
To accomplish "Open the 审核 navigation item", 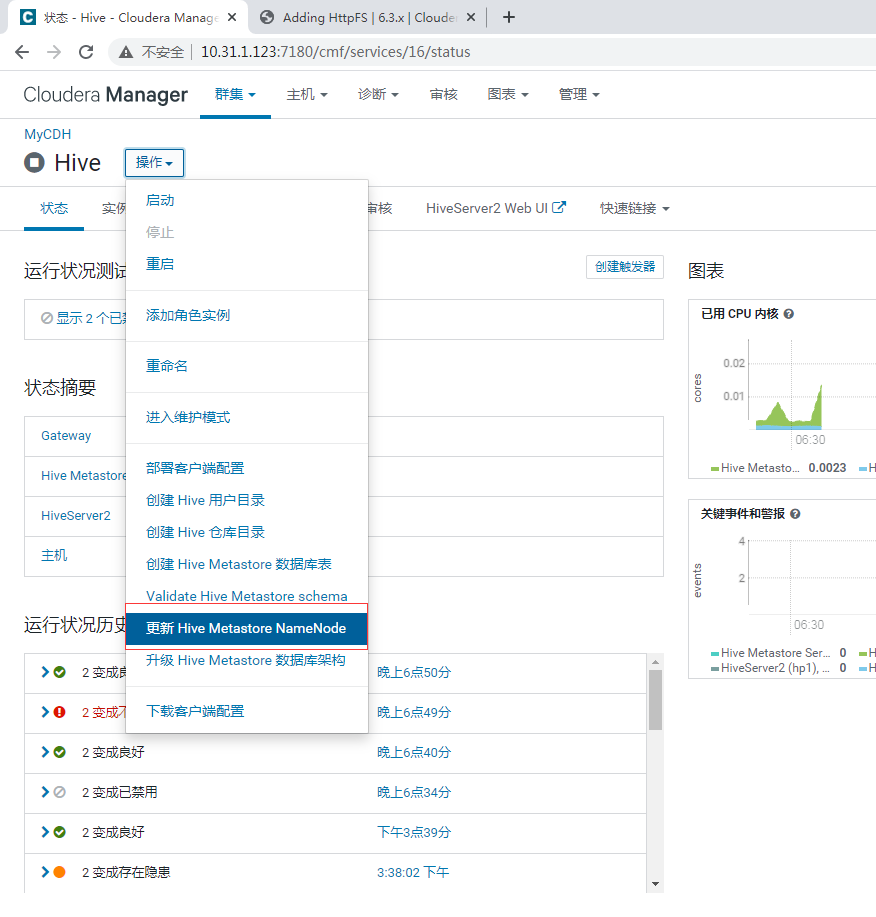I will coord(443,94).
